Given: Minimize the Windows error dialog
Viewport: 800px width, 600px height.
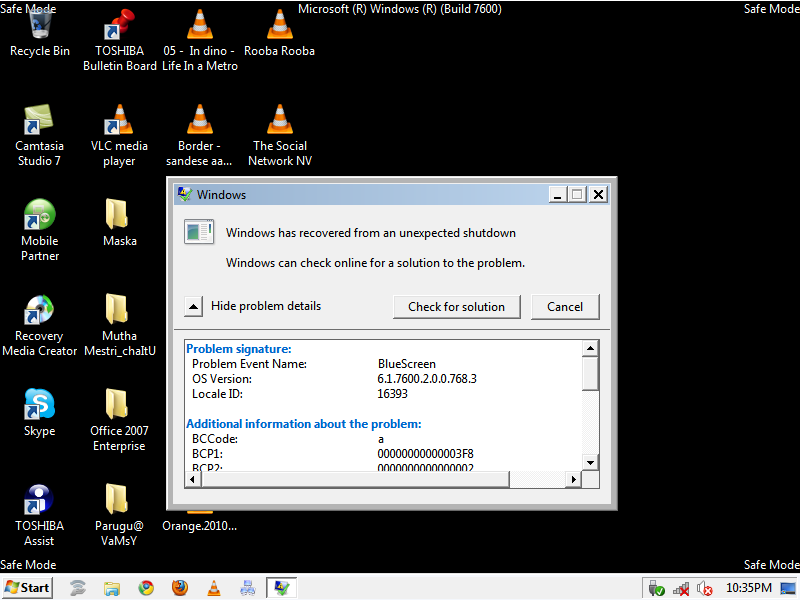Looking at the screenshot, I should [558, 194].
